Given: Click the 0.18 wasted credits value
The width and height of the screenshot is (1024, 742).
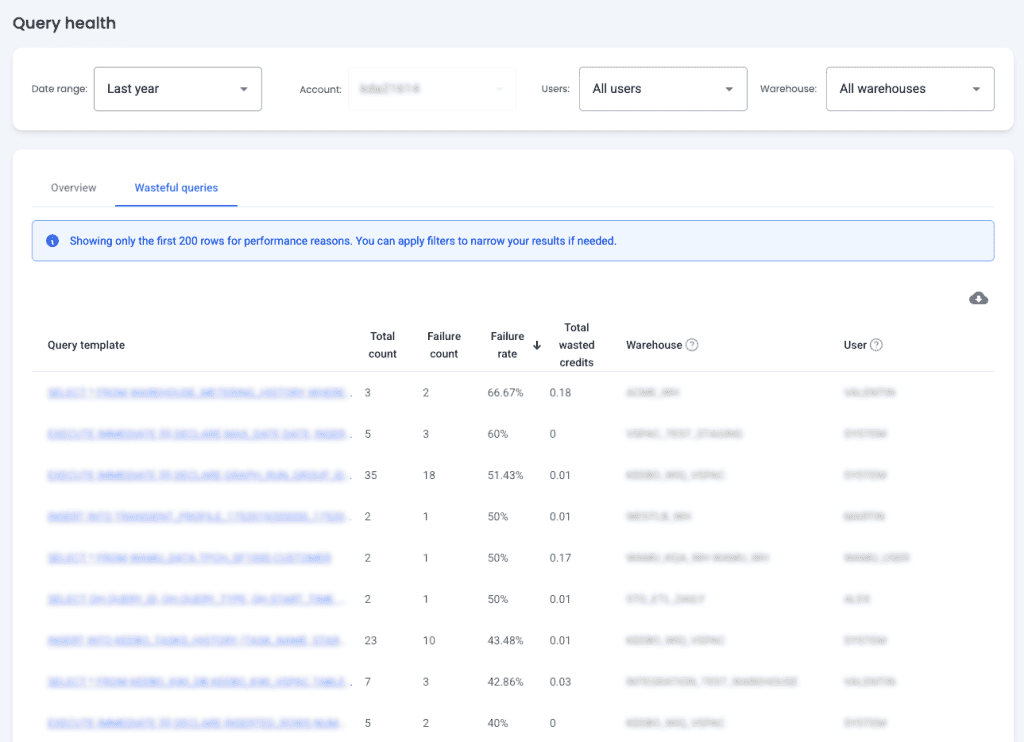Looking at the screenshot, I should 560,393.
